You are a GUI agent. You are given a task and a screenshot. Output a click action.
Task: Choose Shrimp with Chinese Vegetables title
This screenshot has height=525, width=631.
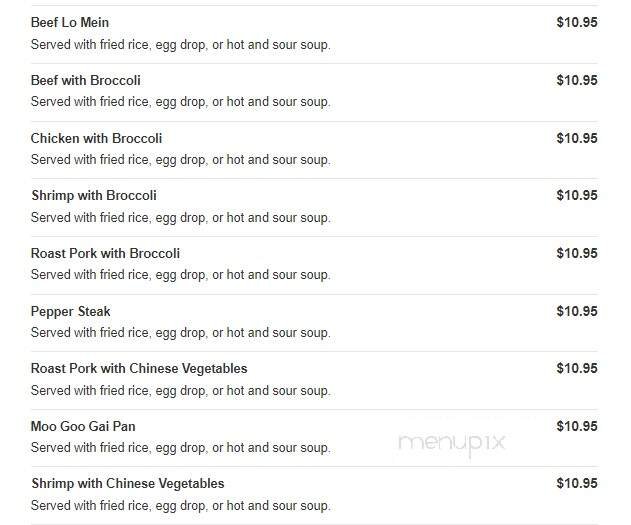pos(127,483)
